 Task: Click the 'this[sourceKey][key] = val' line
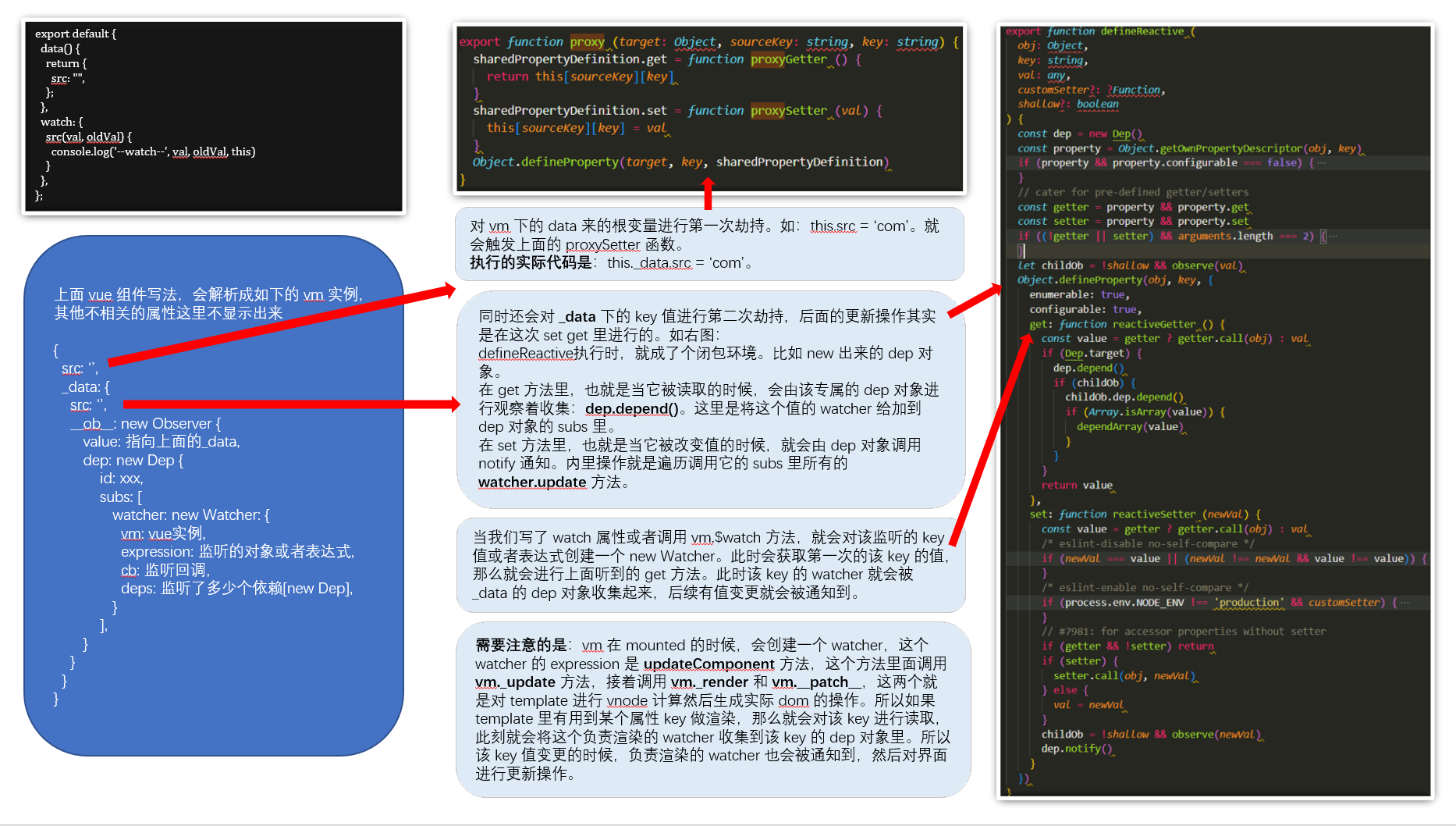tap(577, 128)
